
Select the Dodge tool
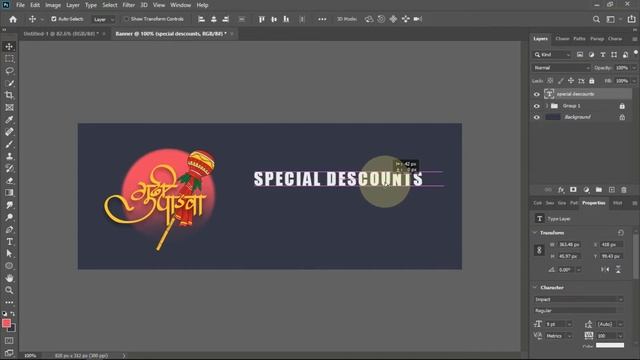click(x=9, y=217)
